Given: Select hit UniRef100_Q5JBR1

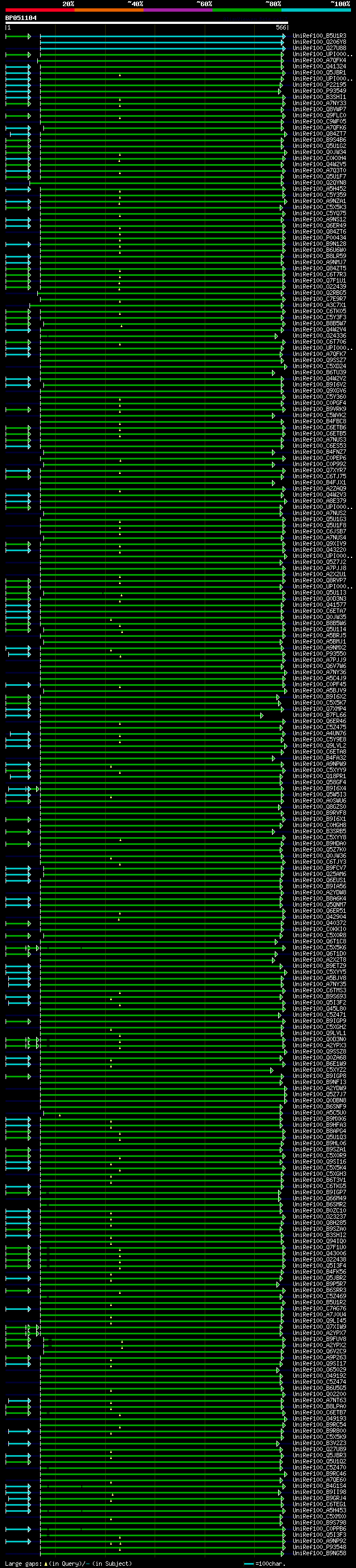Looking at the screenshot, I should [319, 72].
